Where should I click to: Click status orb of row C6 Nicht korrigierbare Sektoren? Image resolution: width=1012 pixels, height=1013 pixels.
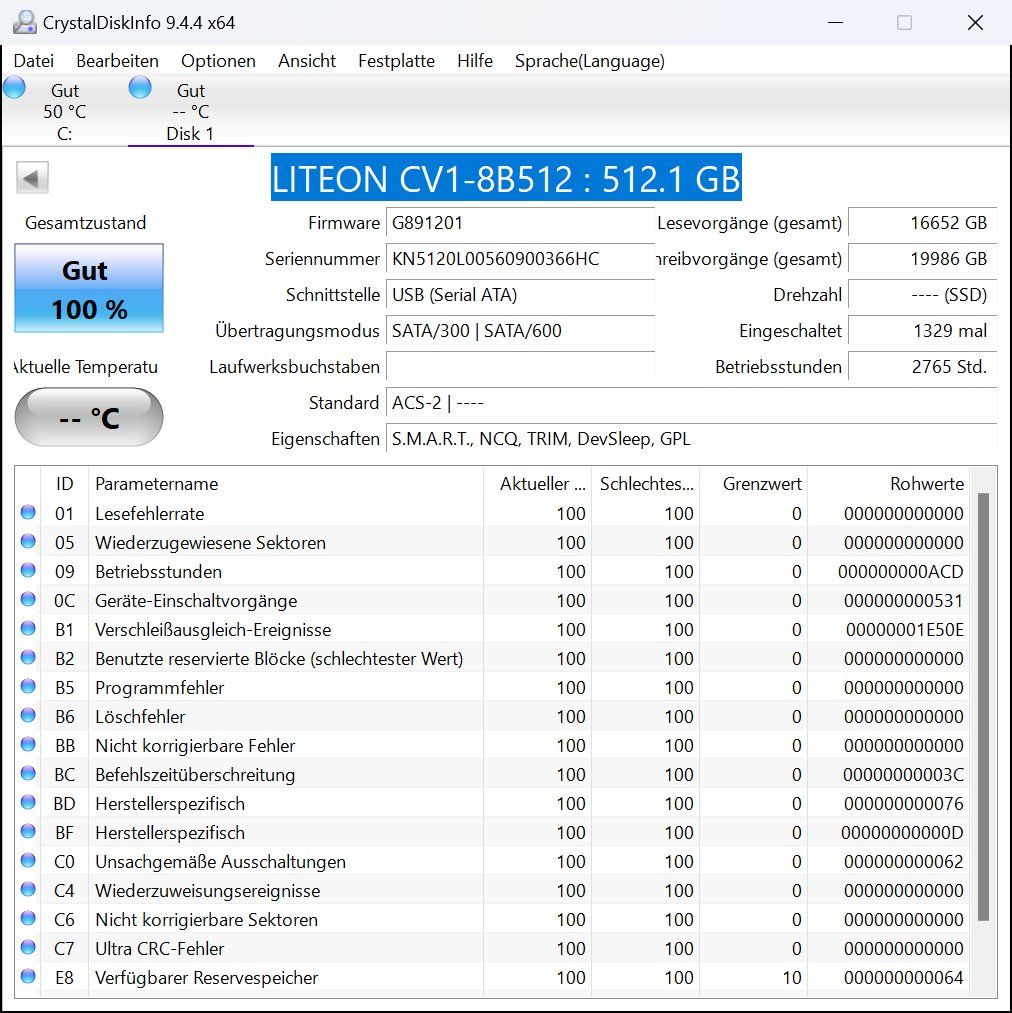click(x=28, y=919)
